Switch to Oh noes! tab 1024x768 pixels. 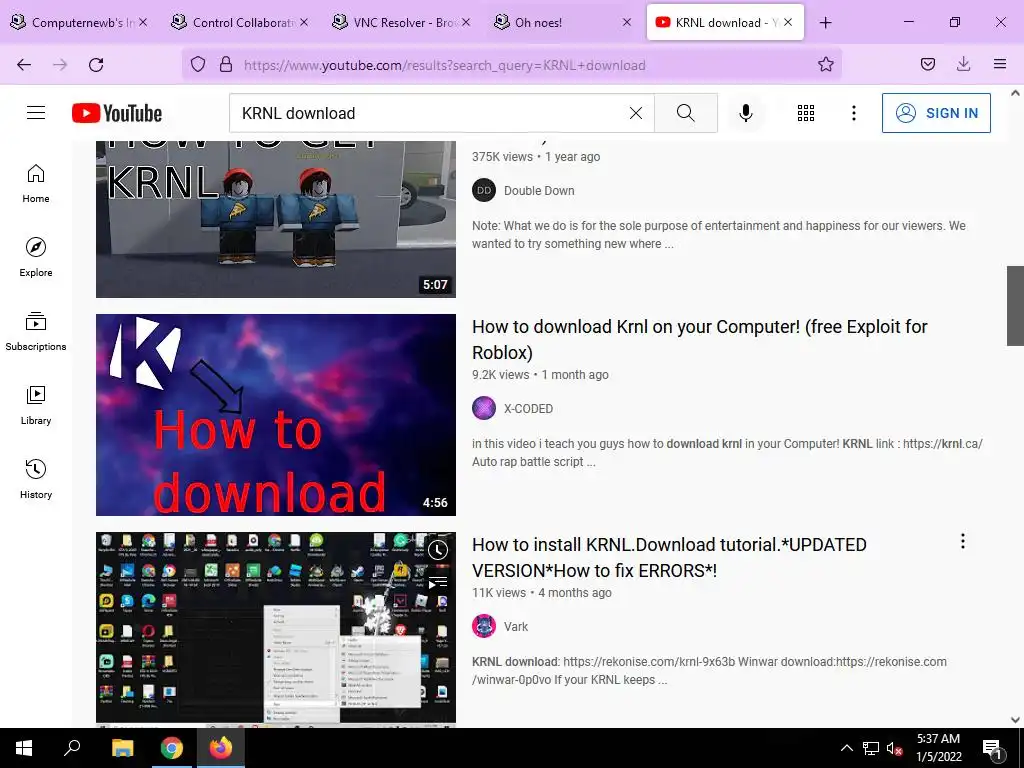click(562, 23)
